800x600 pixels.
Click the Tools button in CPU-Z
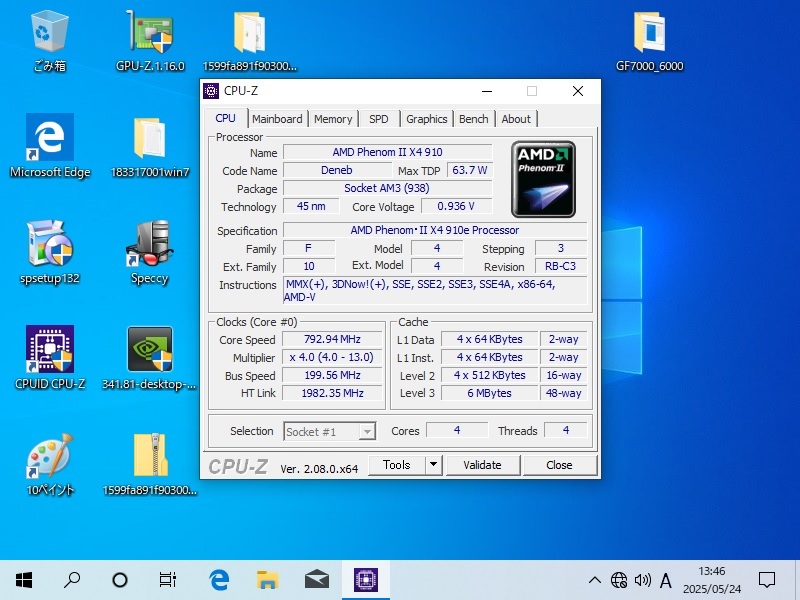(x=397, y=464)
